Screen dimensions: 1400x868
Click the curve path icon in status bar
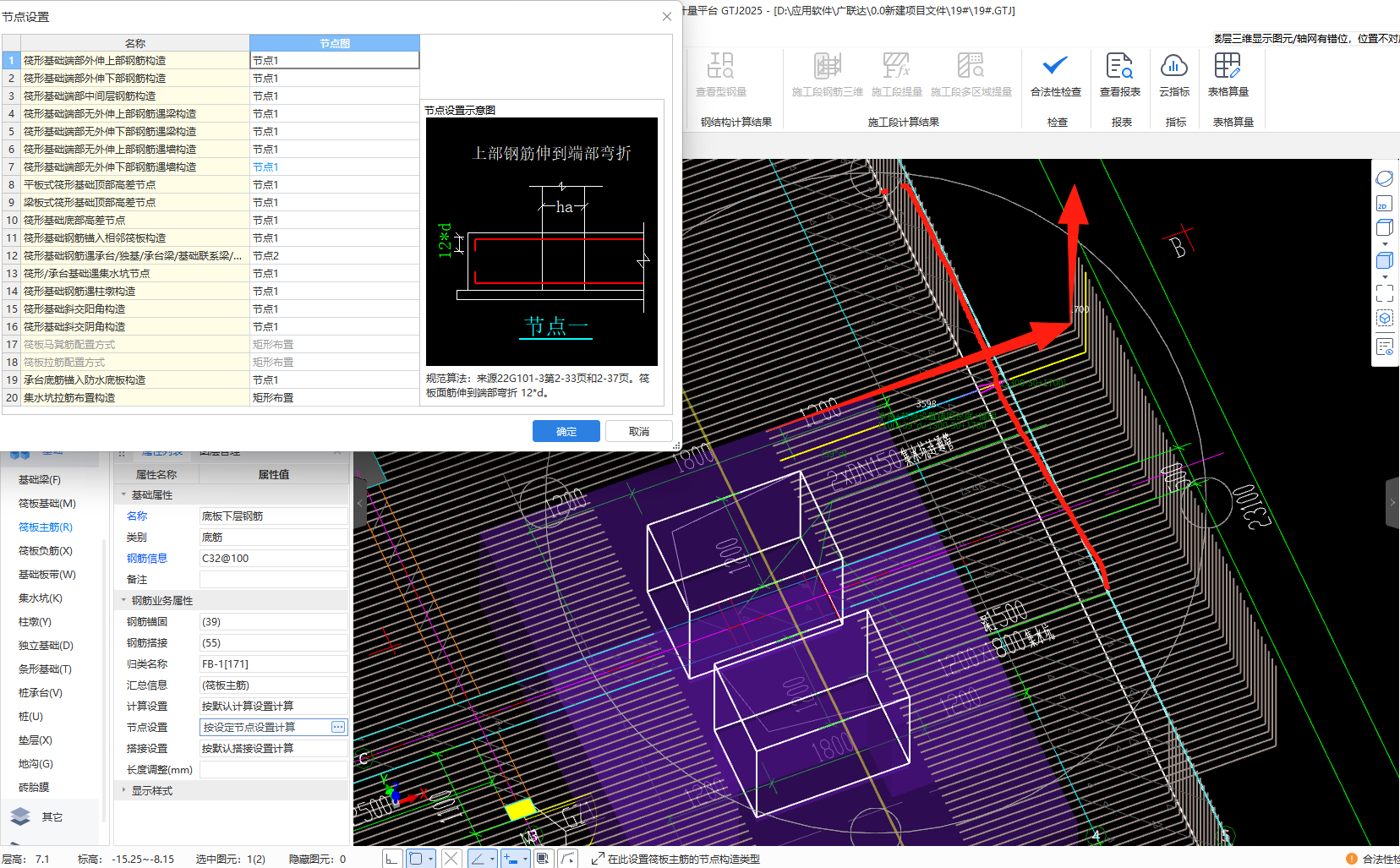[568, 859]
